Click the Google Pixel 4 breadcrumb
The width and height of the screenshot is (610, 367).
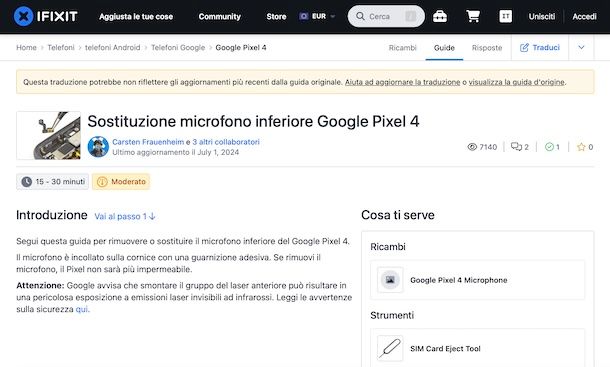coord(241,47)
